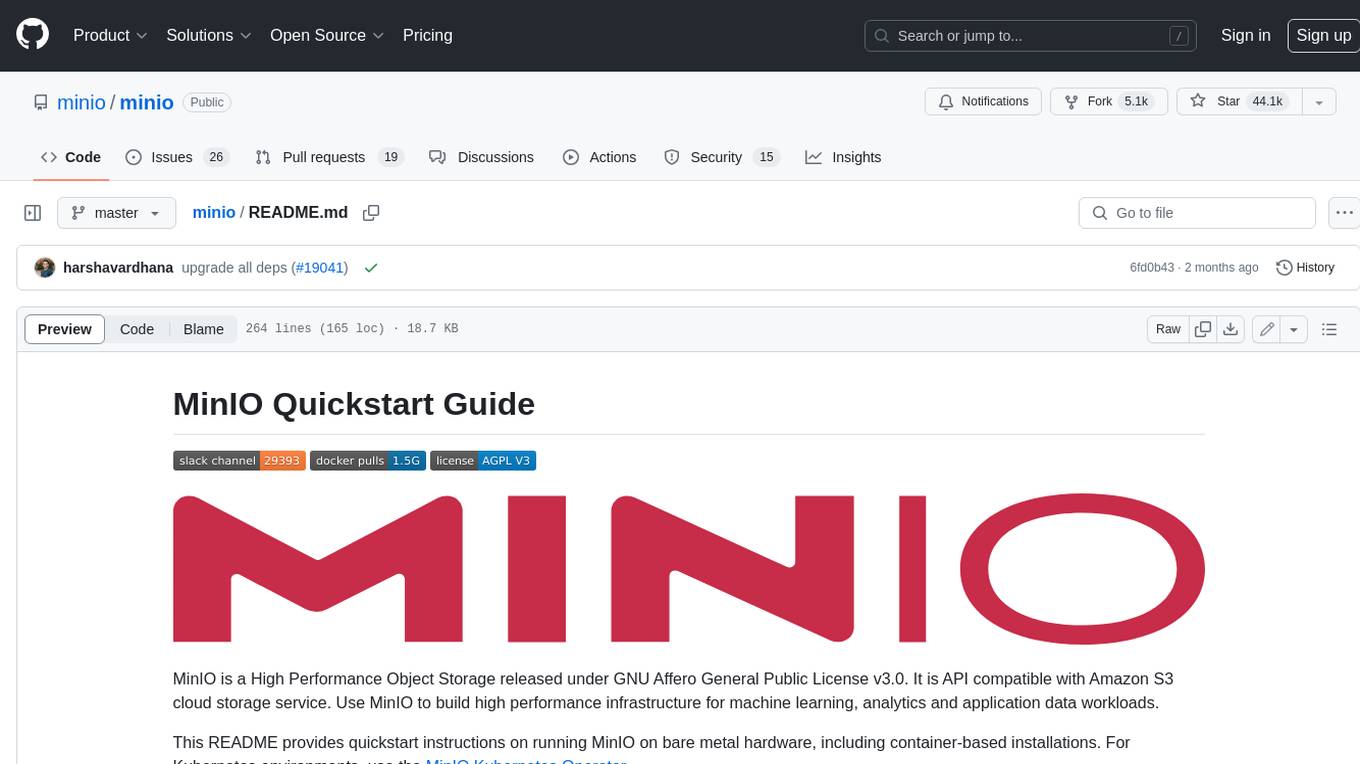Open the upgrade all deps commit message
Screen dimensions: 1360x764
pyautogui.click(x=234, y=268)
